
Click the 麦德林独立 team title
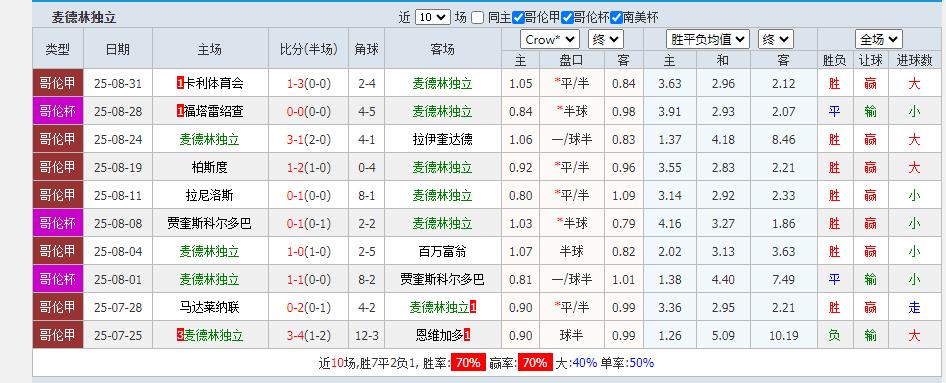[83, 17]
